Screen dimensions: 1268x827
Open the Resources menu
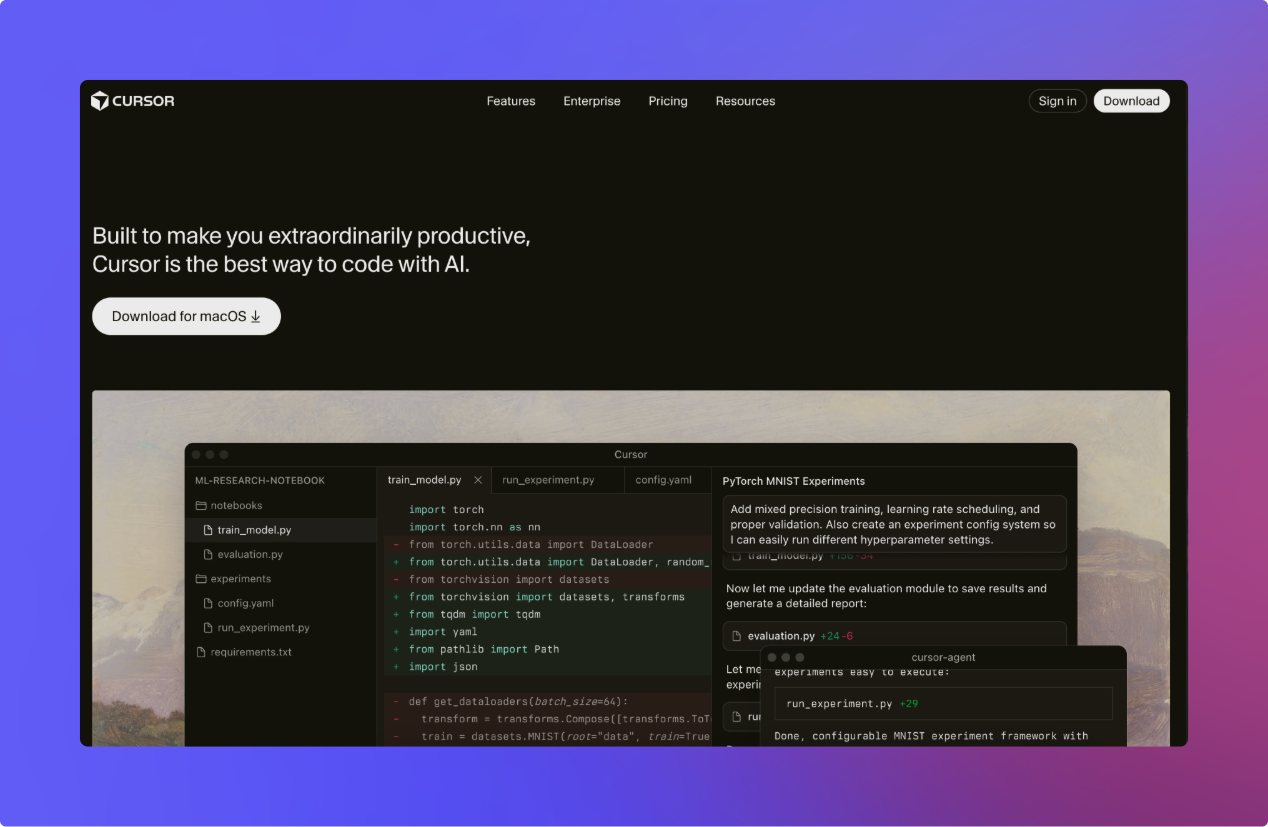pos(745,101)
